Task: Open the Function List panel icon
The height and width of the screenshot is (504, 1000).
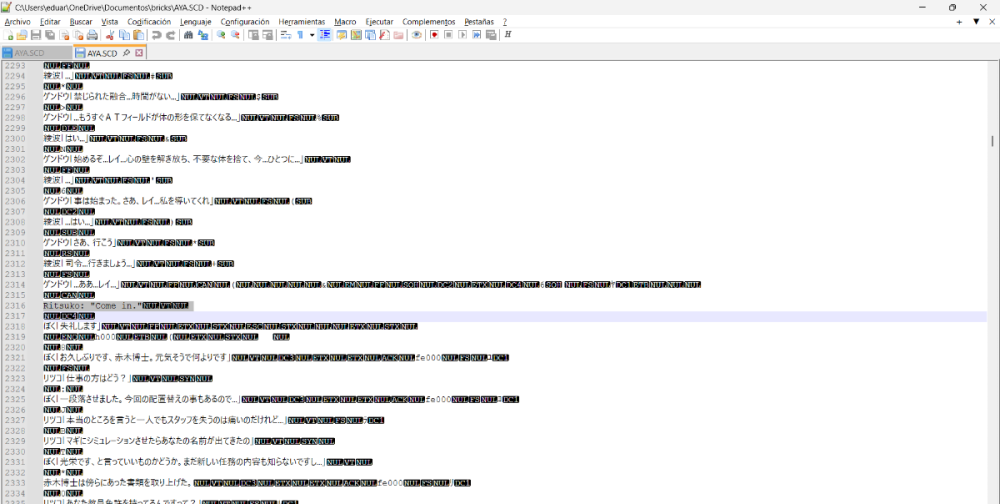Action: (384, 34)
